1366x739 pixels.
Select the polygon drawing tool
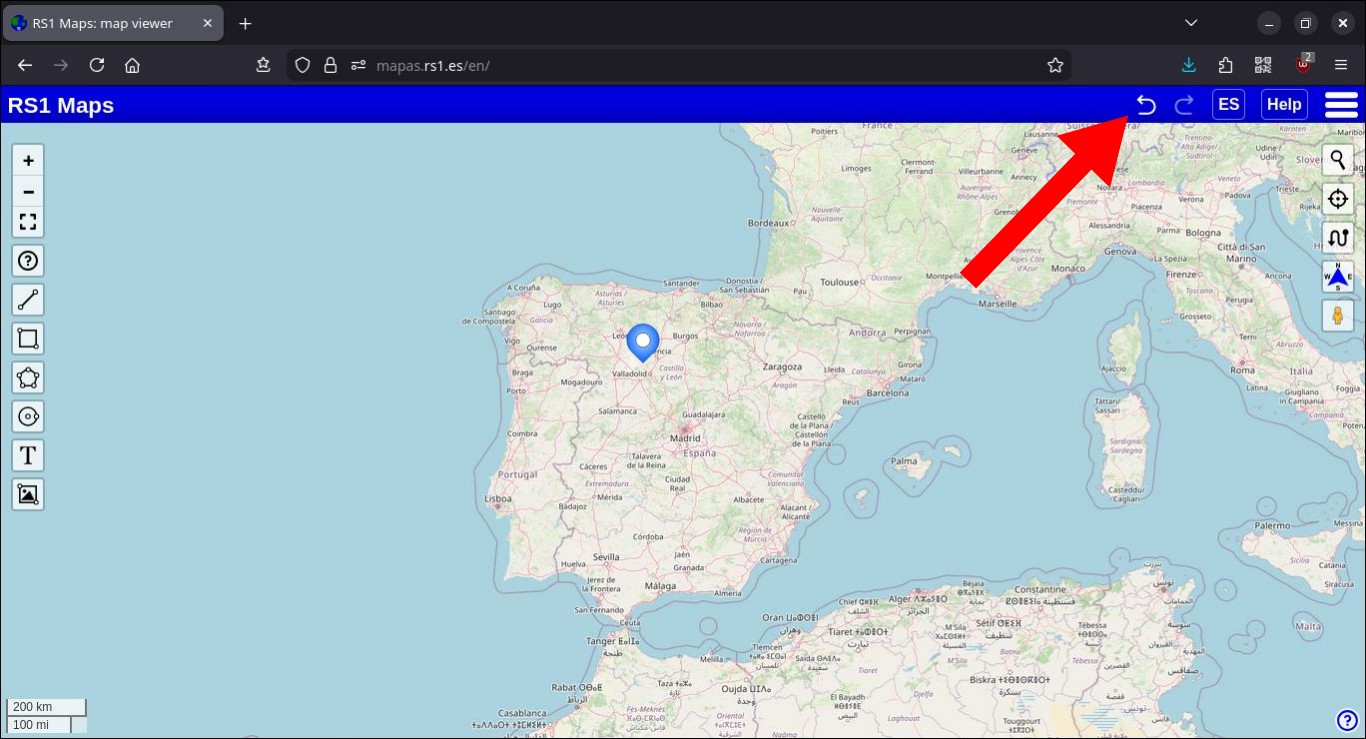point(28,377)
